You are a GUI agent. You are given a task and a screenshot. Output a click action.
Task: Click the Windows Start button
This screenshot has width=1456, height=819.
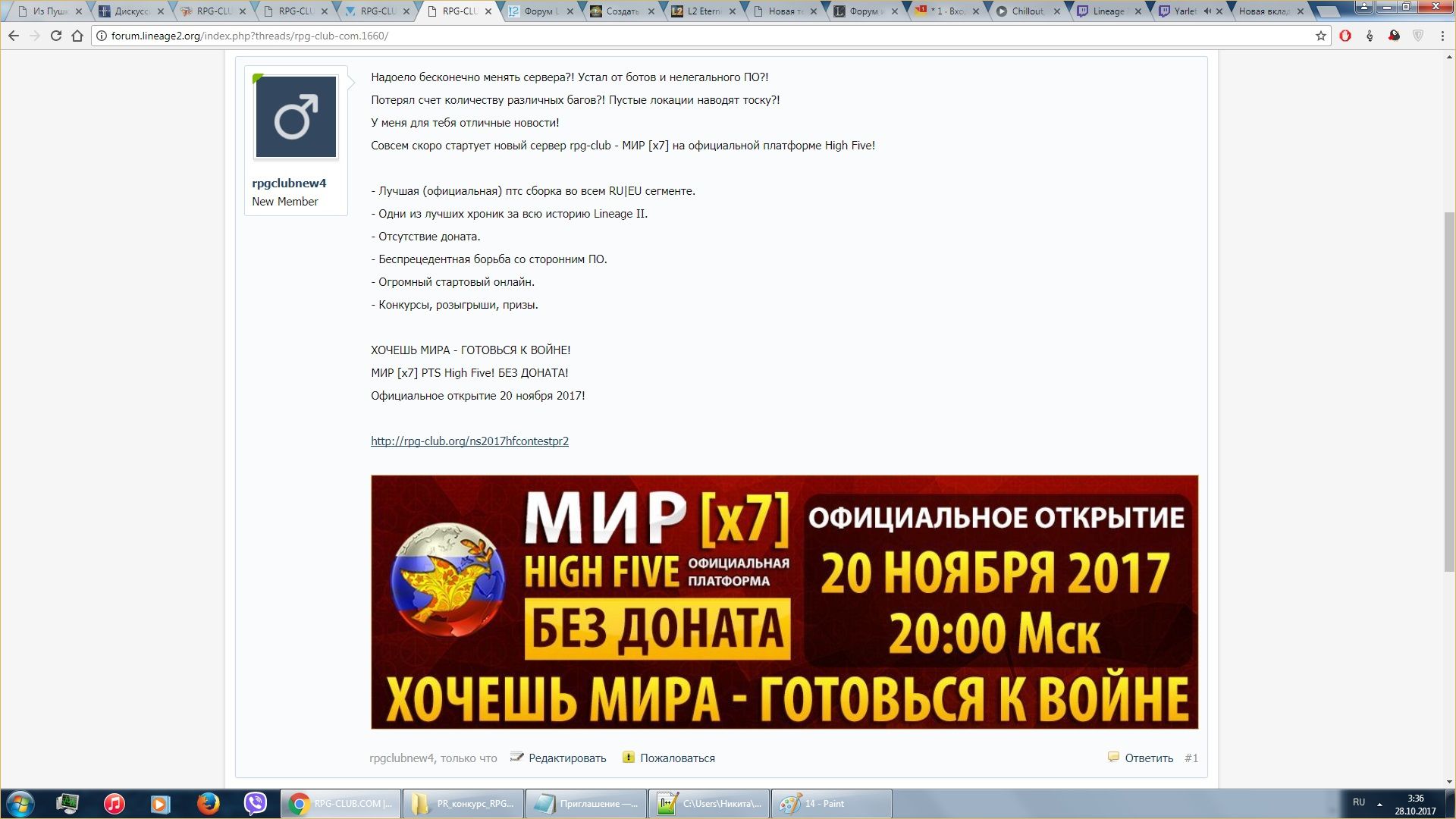pos(20,803)
